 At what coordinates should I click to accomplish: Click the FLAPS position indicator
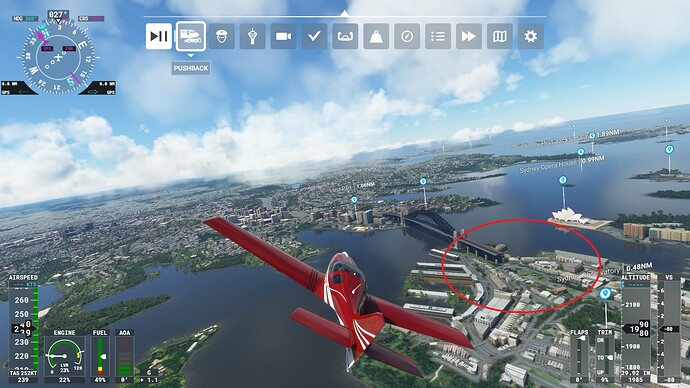[579, 355]
